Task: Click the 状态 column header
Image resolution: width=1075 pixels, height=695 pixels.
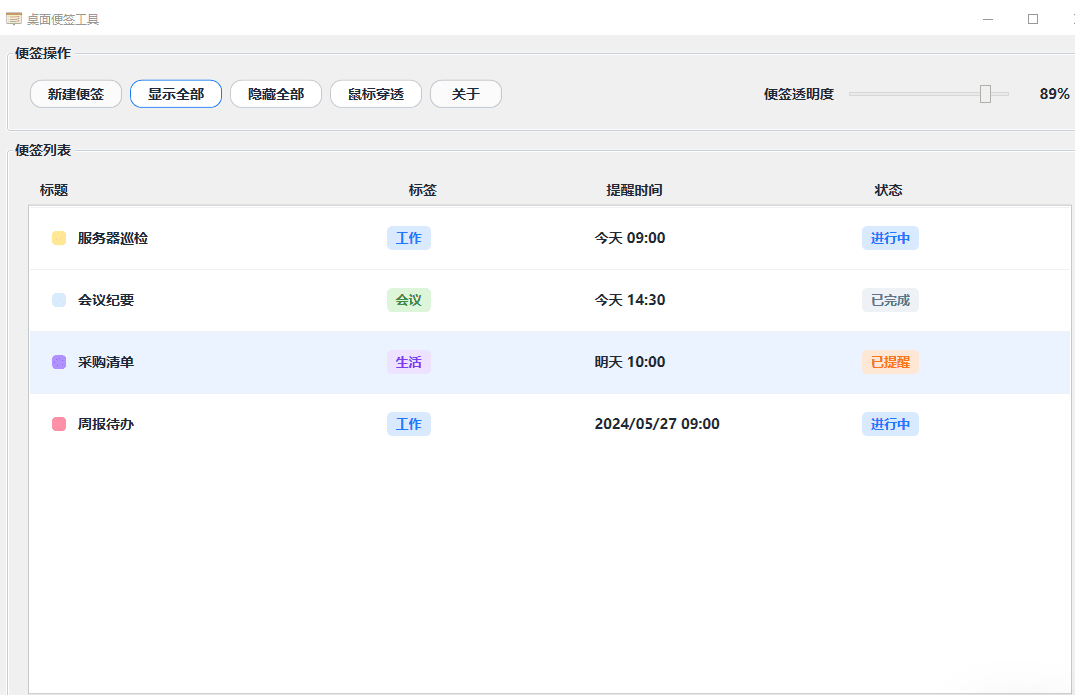Action: coord(889,190)
